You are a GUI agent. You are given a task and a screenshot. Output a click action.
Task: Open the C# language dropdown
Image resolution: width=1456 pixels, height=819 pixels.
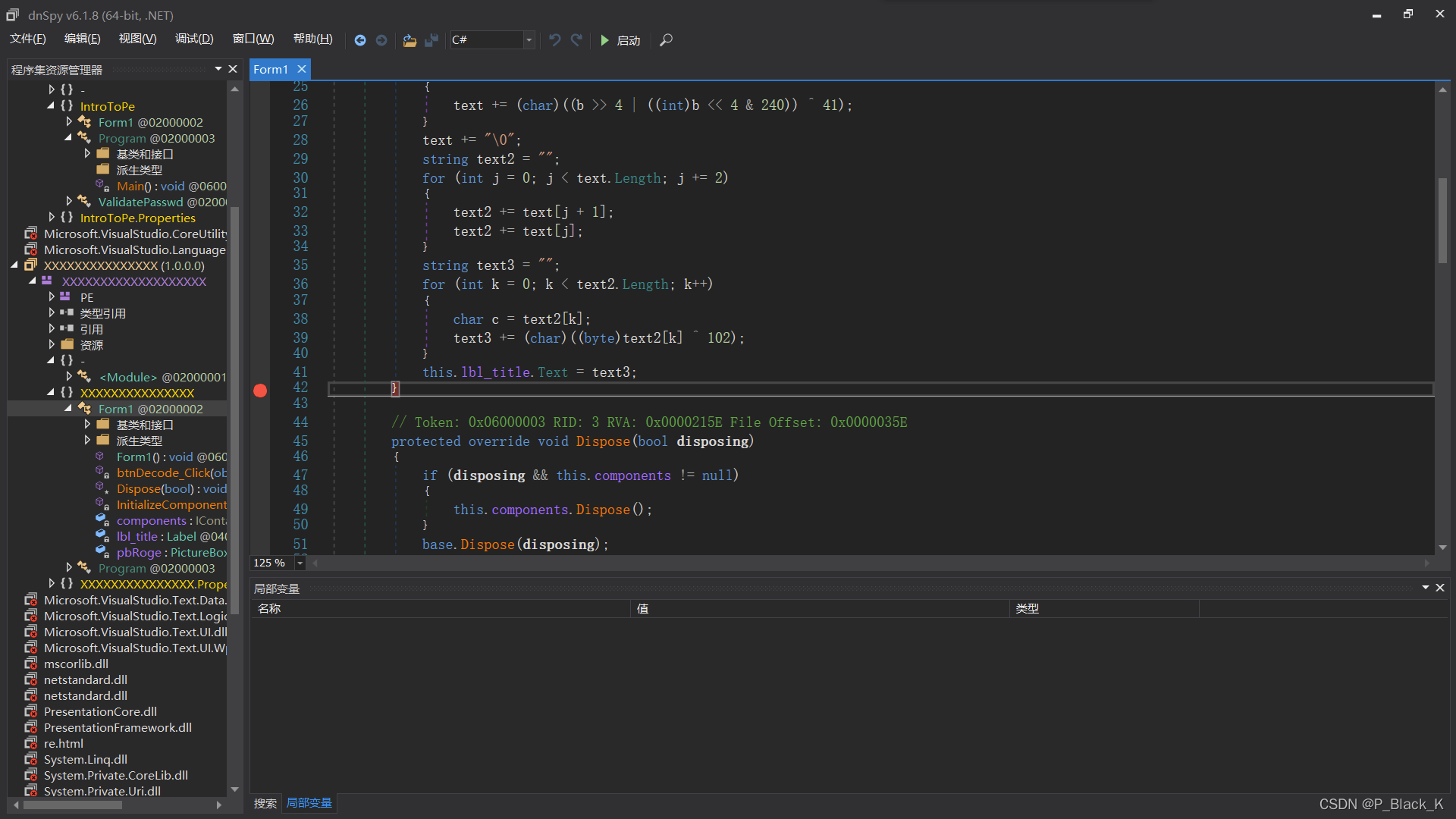click(x=529, y=40)
